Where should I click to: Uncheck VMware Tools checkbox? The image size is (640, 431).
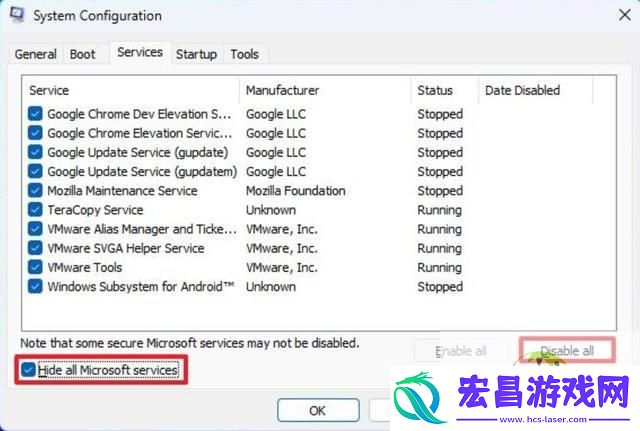[35, 267]
